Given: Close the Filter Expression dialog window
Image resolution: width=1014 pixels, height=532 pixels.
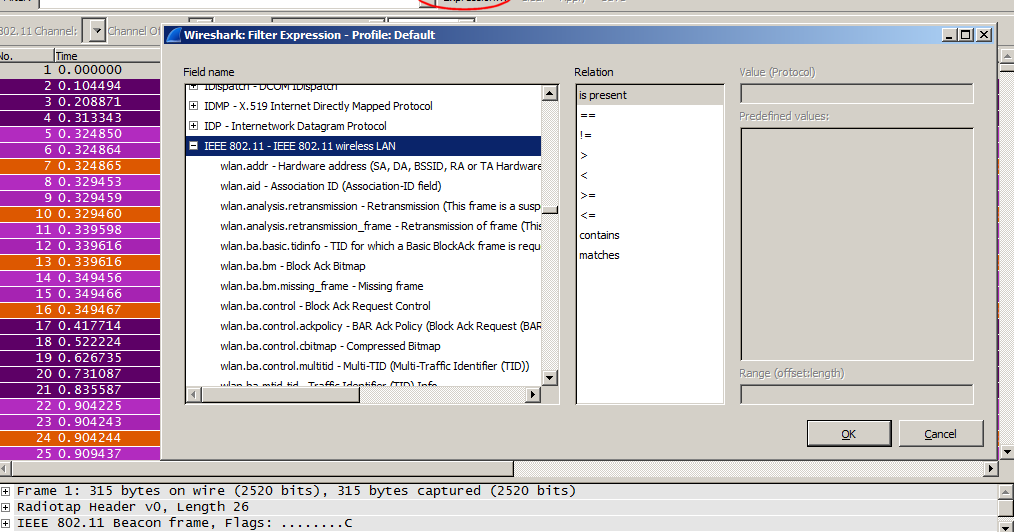Looking at the screenshot, I should 984,35.
